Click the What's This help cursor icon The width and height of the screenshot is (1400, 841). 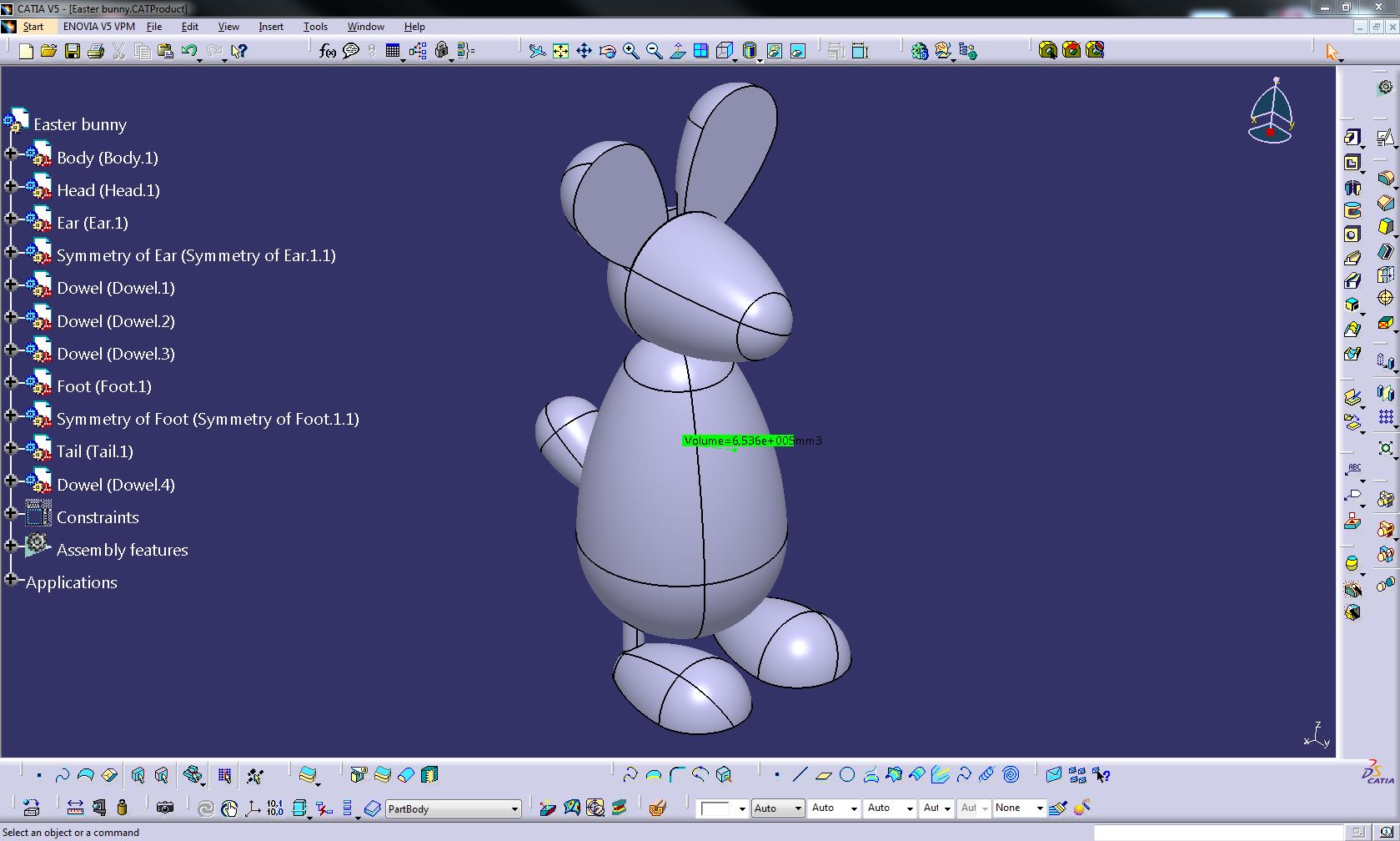238,51
